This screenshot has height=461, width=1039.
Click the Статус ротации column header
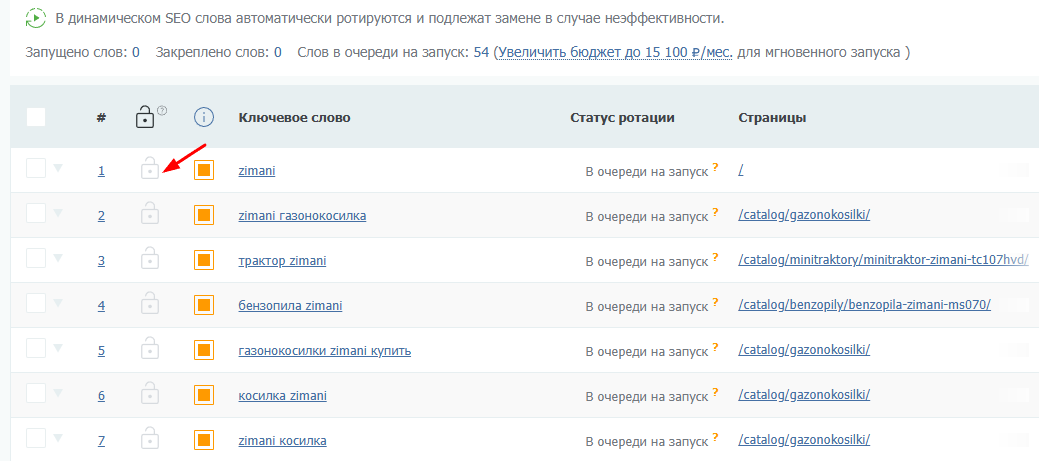[622, 118]
